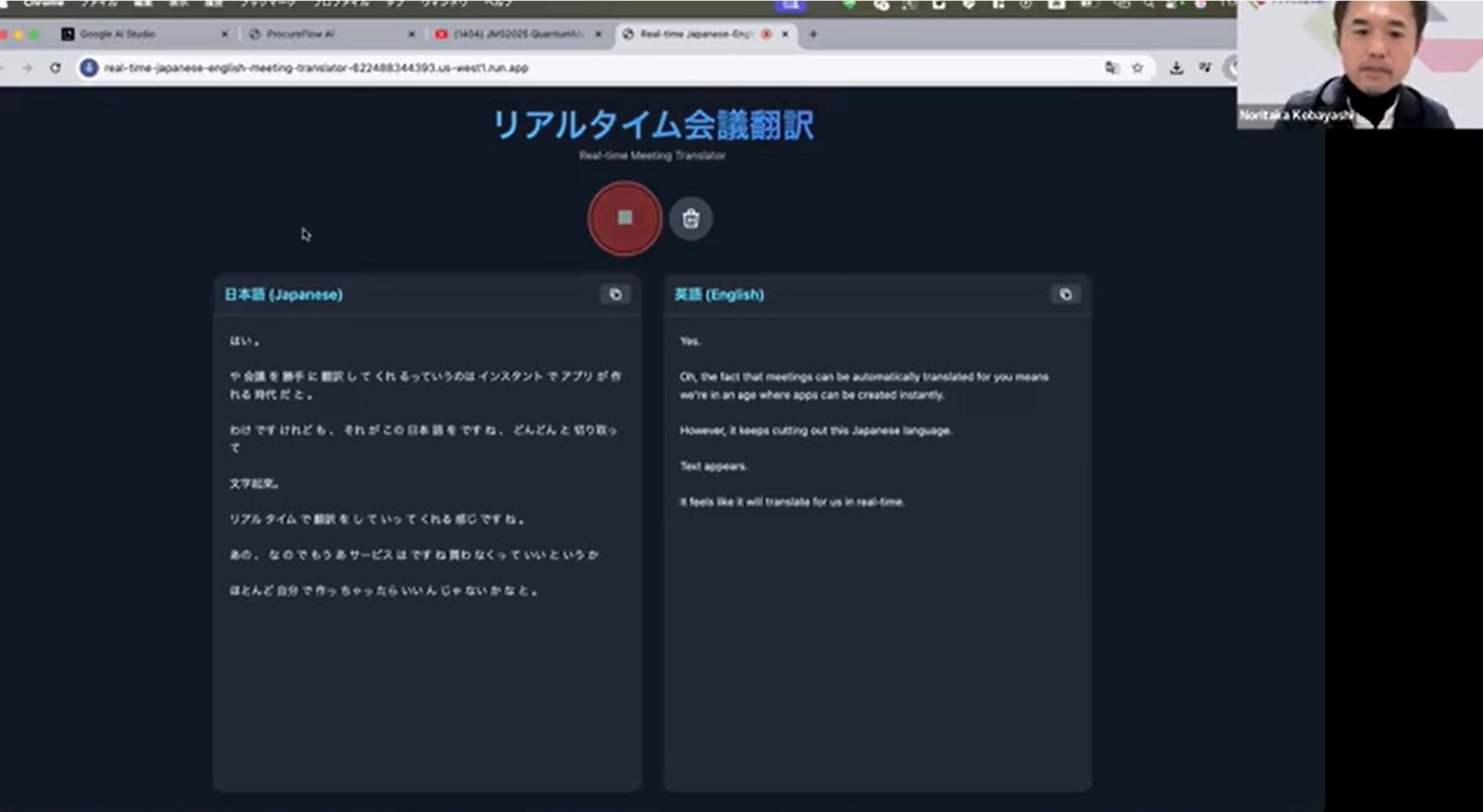Clear transcripts with the trash icon
The height and width of the screenshot is (812, 1483).
pyautogui.click(x=690, y=219)
